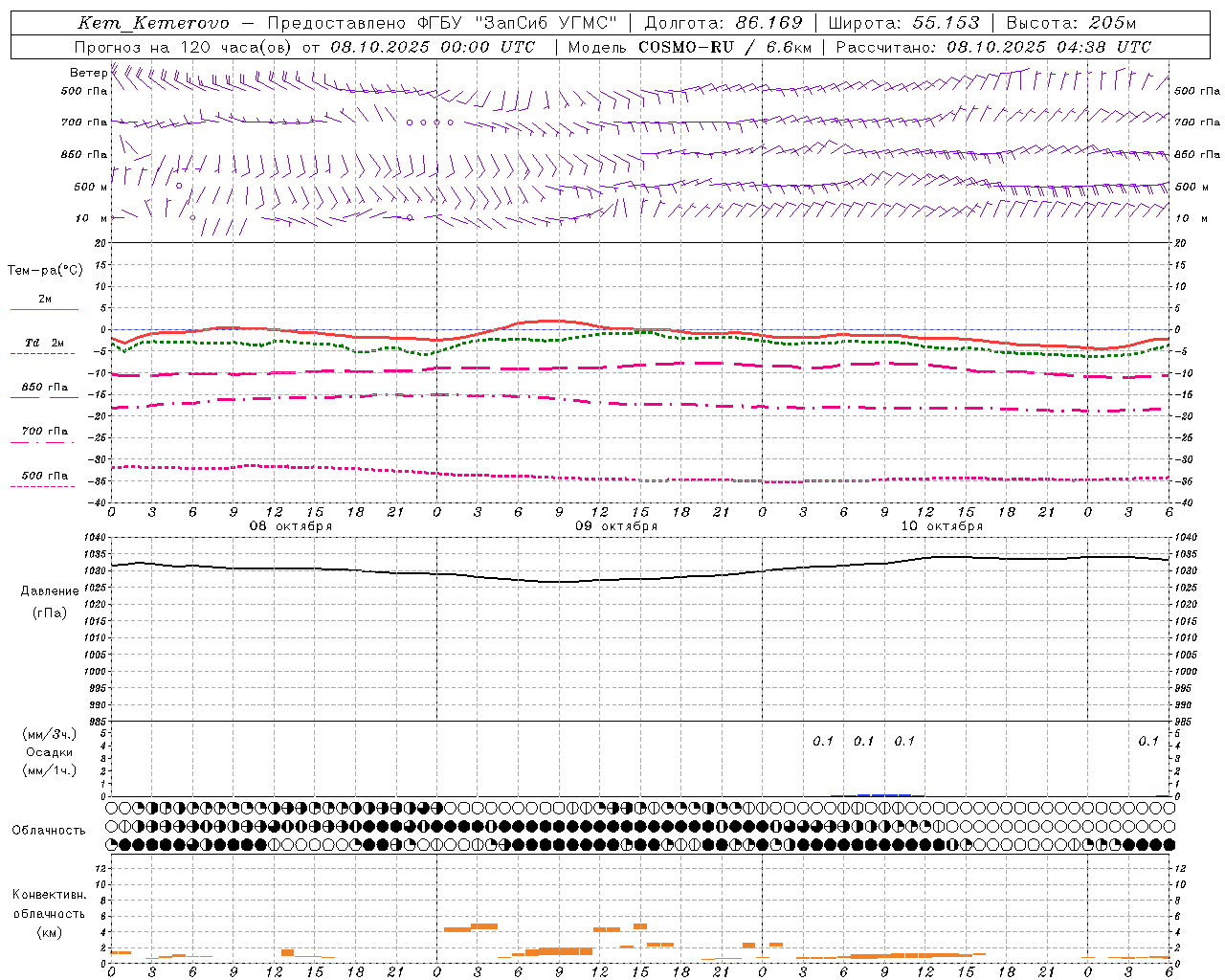
Task: Select the dotted 500 гПа temperature legend line
Action: coord(42,486)
